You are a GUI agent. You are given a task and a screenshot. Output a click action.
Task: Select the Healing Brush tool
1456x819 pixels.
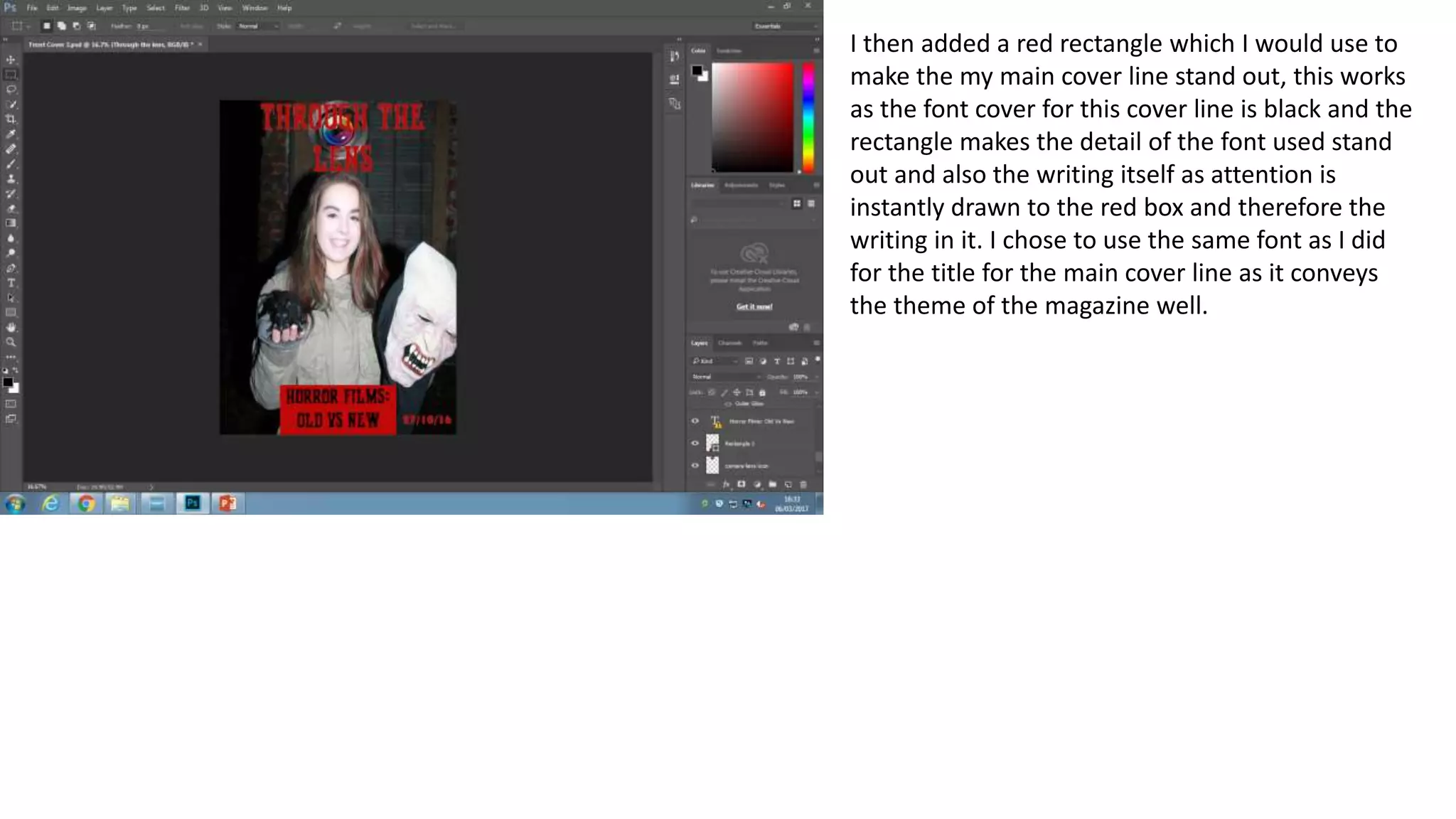(11, 149)
